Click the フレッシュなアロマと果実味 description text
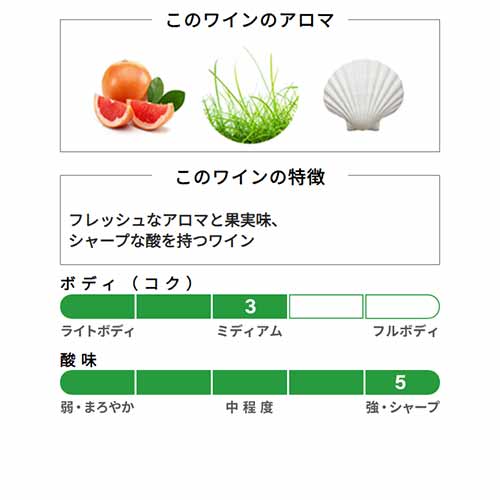Screen dimensions: 500x500 [173, 220]
